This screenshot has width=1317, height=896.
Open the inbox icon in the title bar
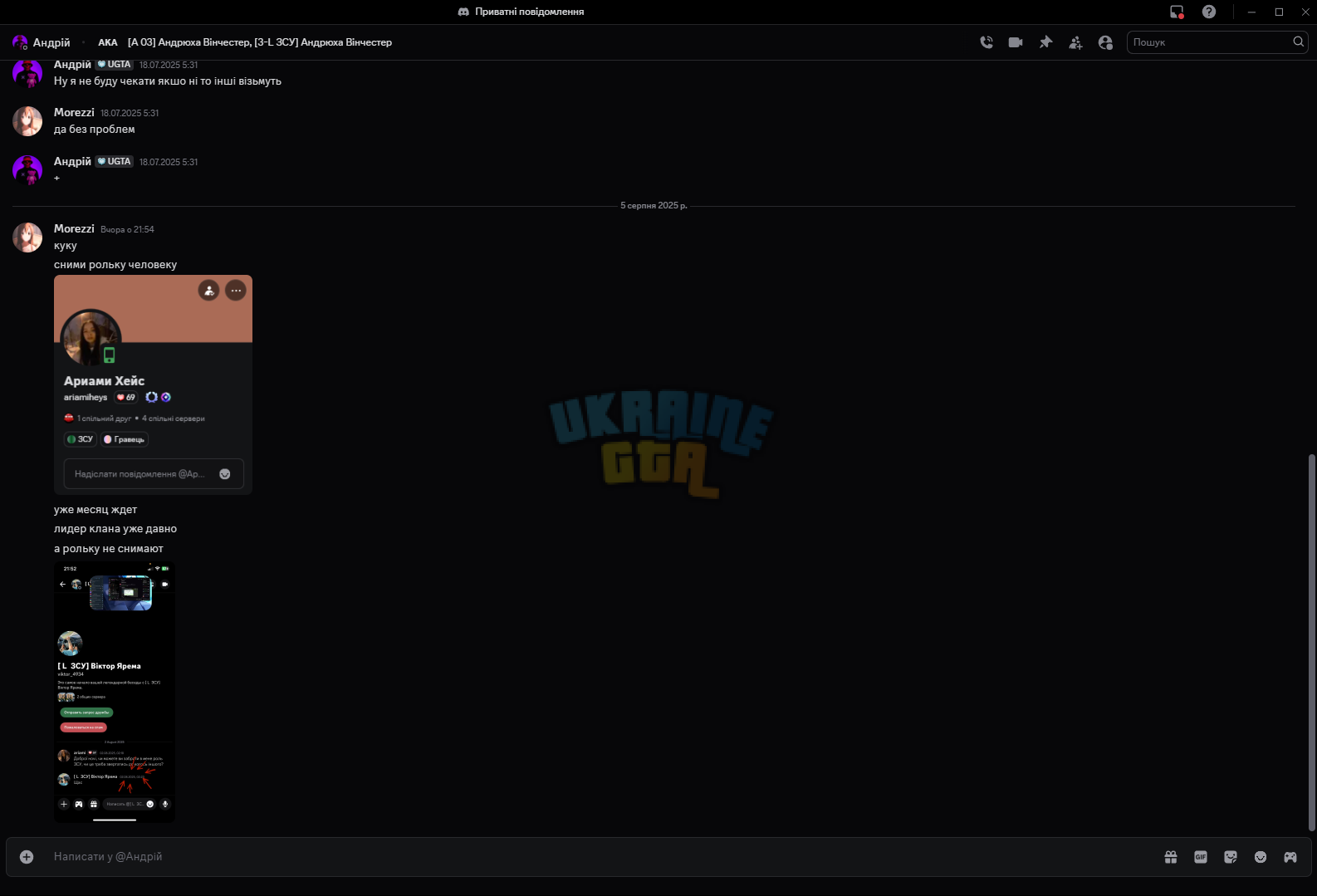(1177, 12)
